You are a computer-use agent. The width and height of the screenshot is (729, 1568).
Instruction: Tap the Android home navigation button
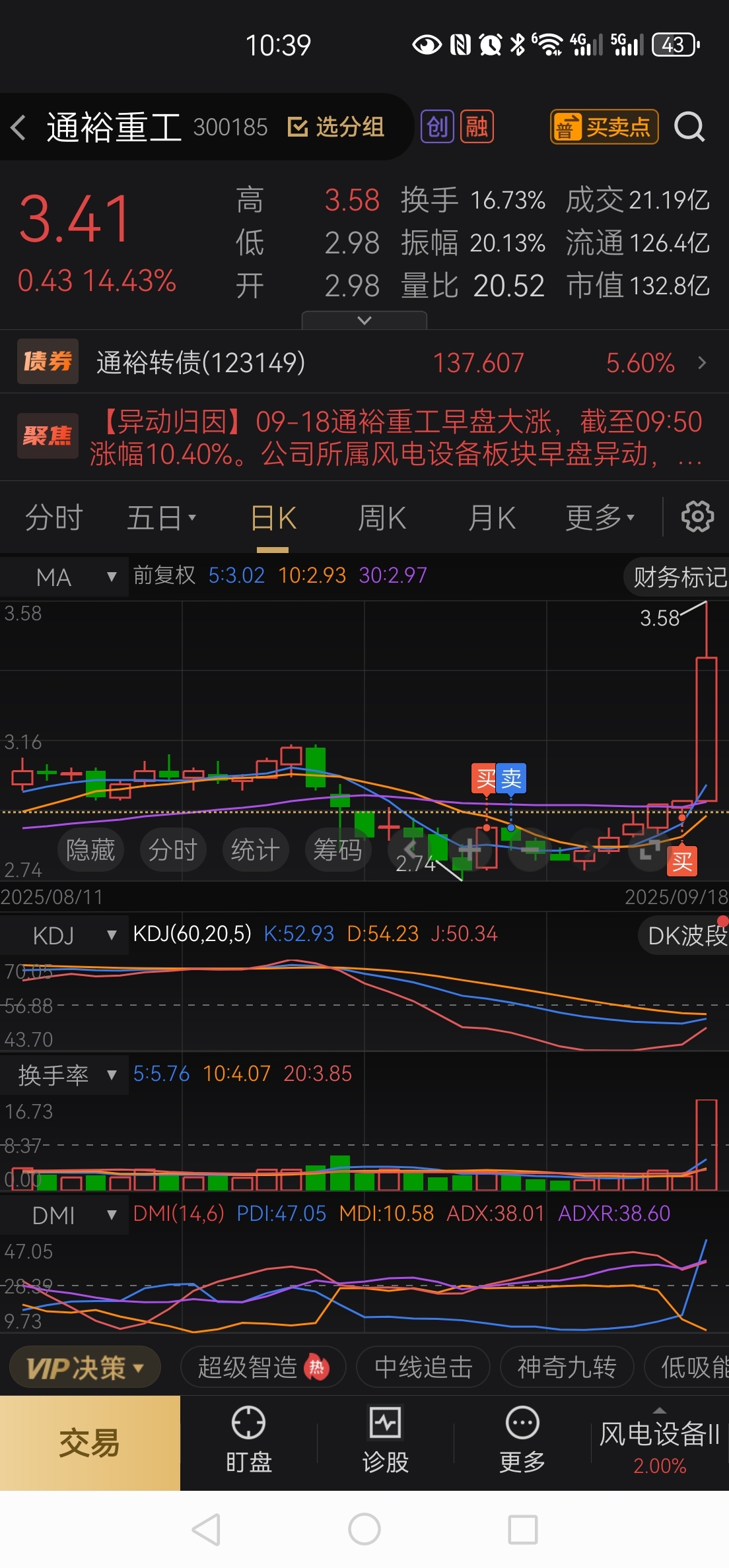364,1529
